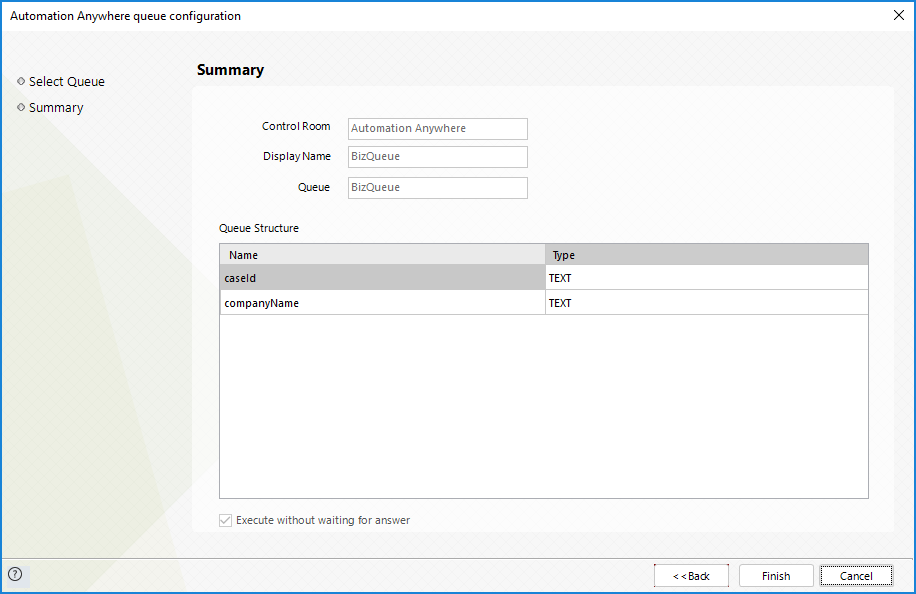Screen dimensions: 916x594
Task: Click the Queue field label
Action: [314, 187]
